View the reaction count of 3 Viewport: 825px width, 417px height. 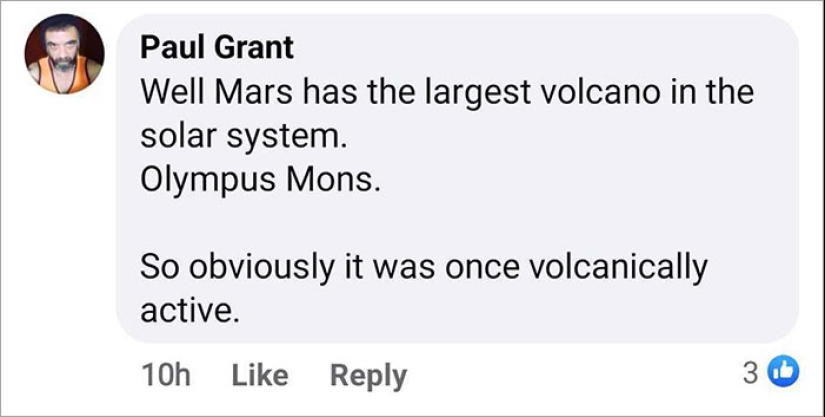tap(751, 373)
